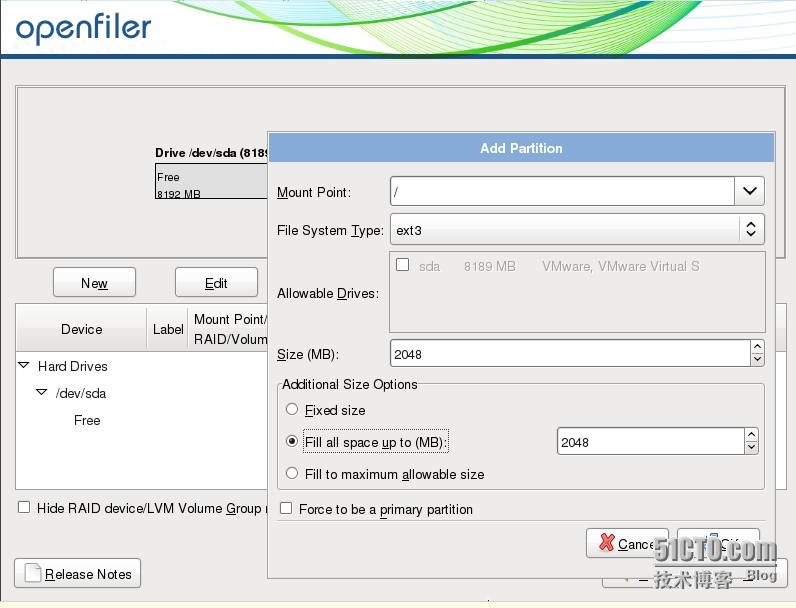Increase fill-up-to value with up arrow
This screenshot has width=796, height=608.
[751, 435]
